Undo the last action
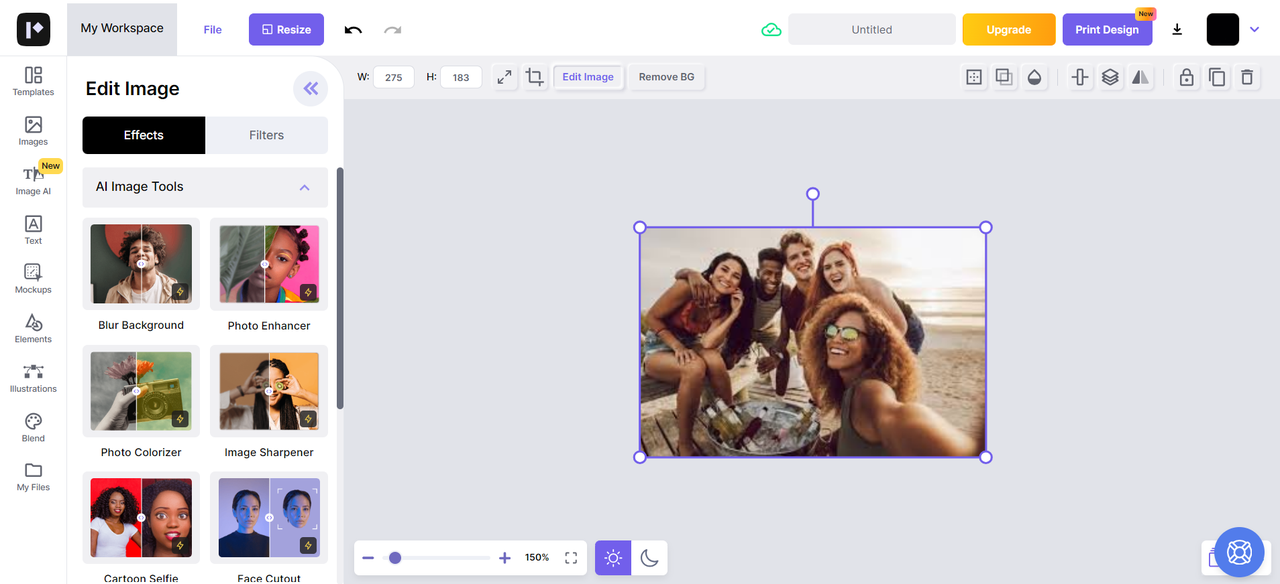The image size is (1280, 584). 353,30
